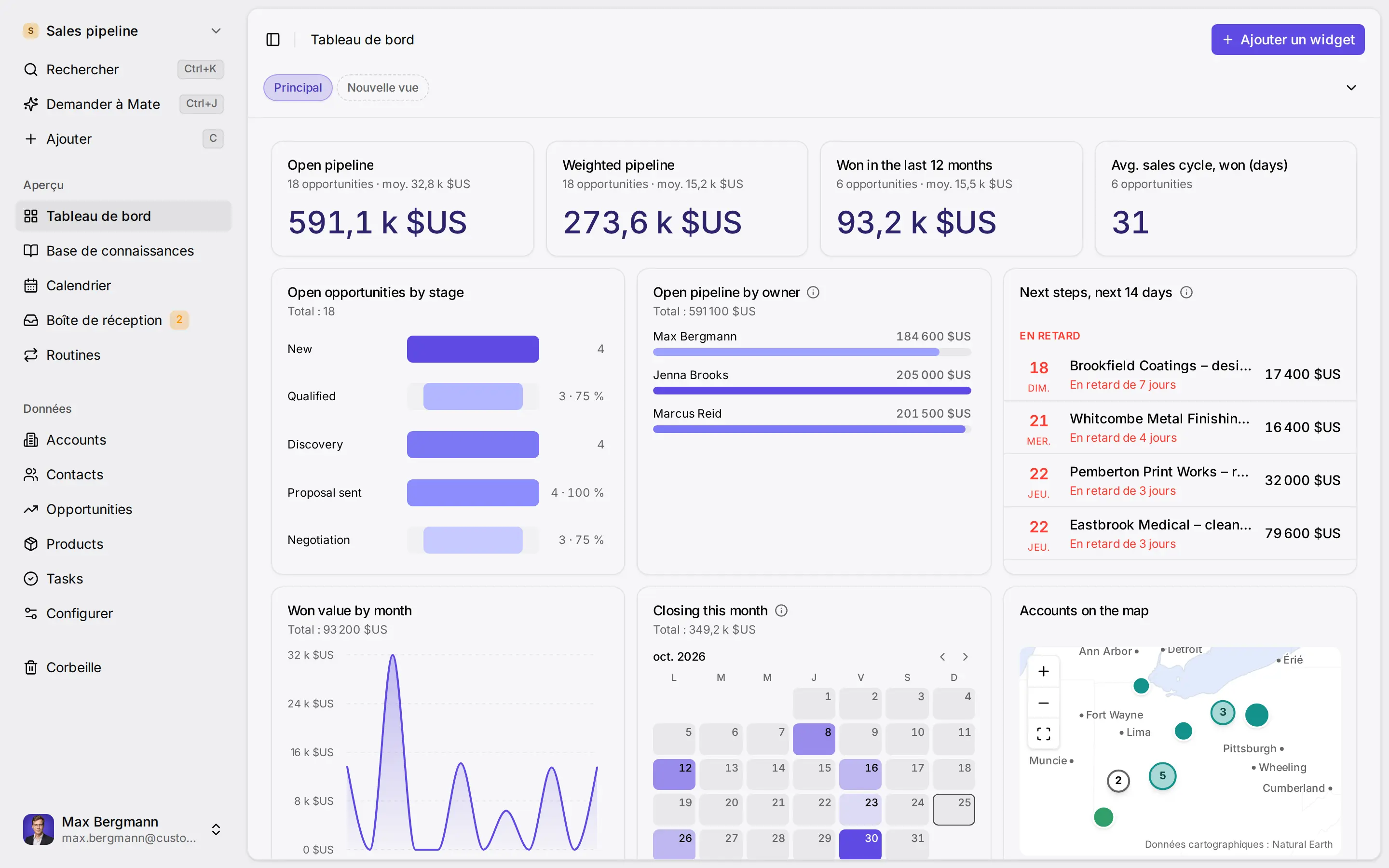Expand the map to fullscreen
This screenshot has height=868, width=1389.
coord(1044,733)
